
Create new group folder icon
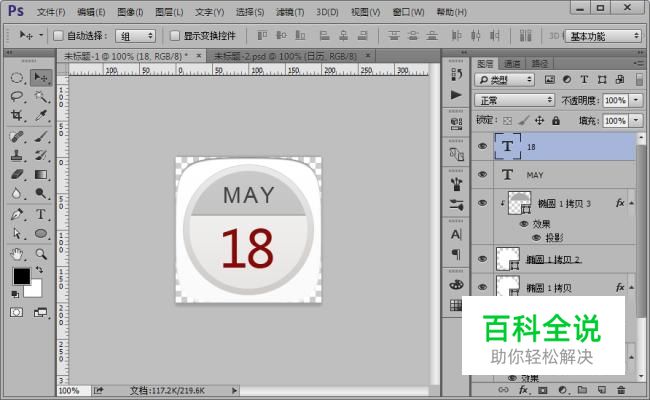pyautogui.click(x=582, y=390)
